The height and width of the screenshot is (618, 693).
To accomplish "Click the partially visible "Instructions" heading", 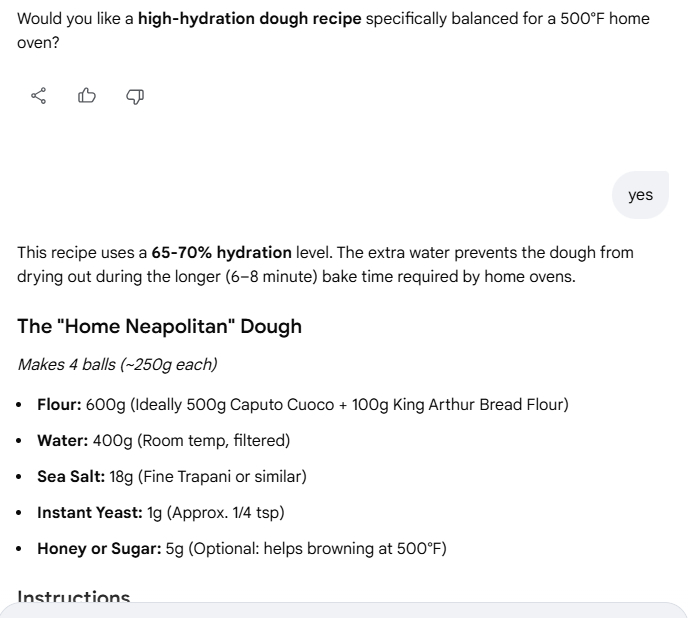I will [74, 597].
